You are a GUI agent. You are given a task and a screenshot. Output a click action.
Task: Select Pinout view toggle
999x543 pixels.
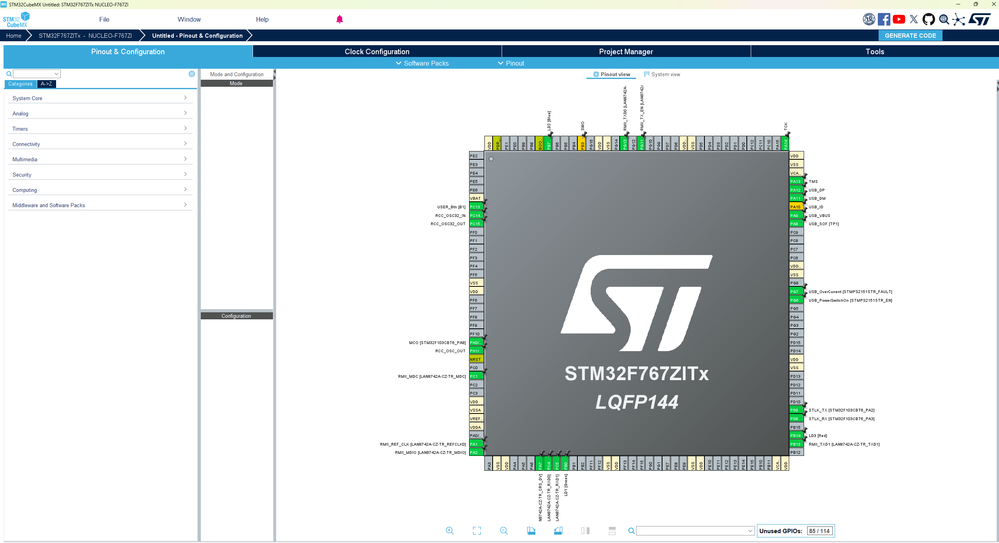click(612, 75)
